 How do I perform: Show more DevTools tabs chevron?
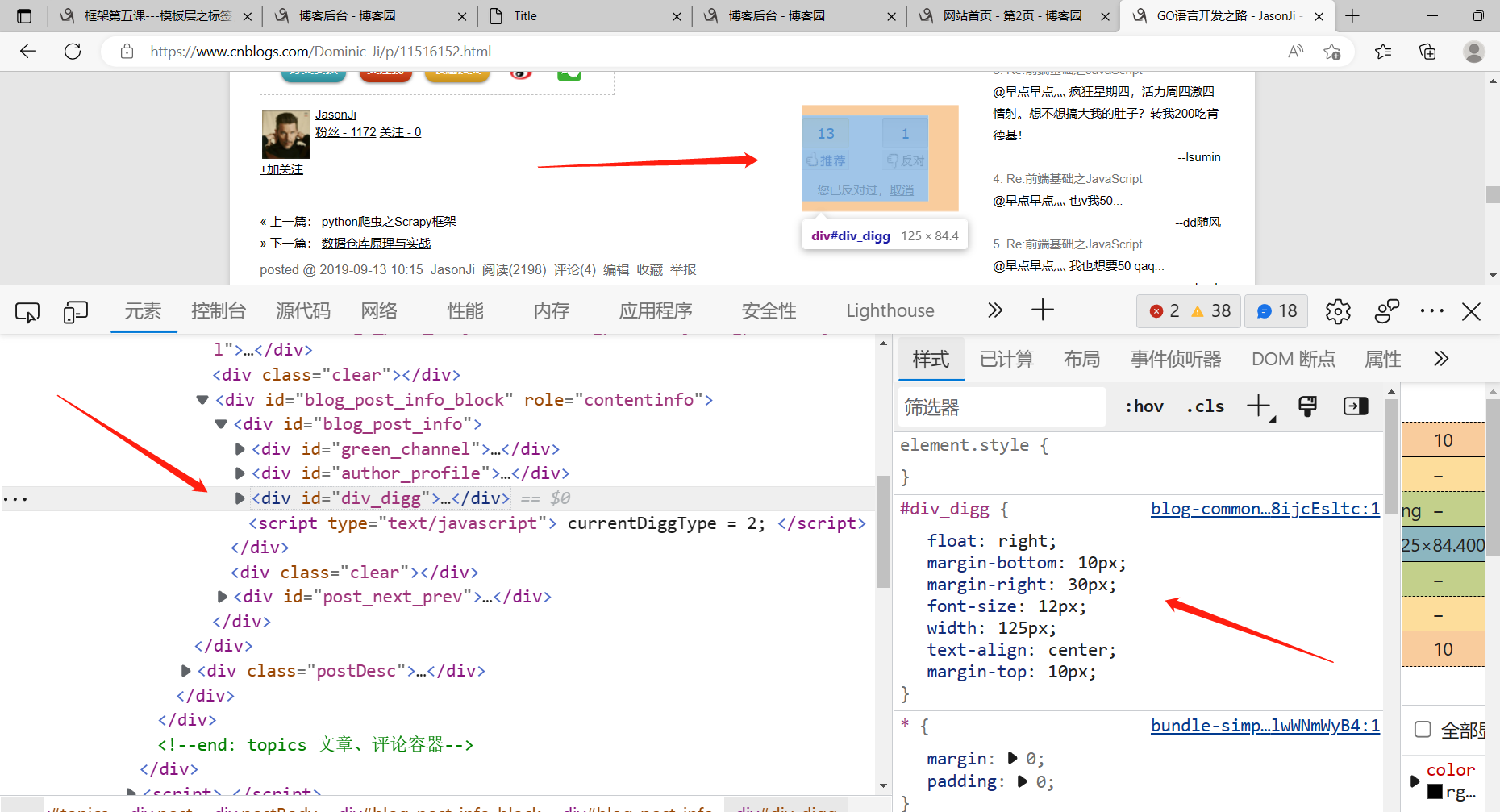tap(995, 310)
